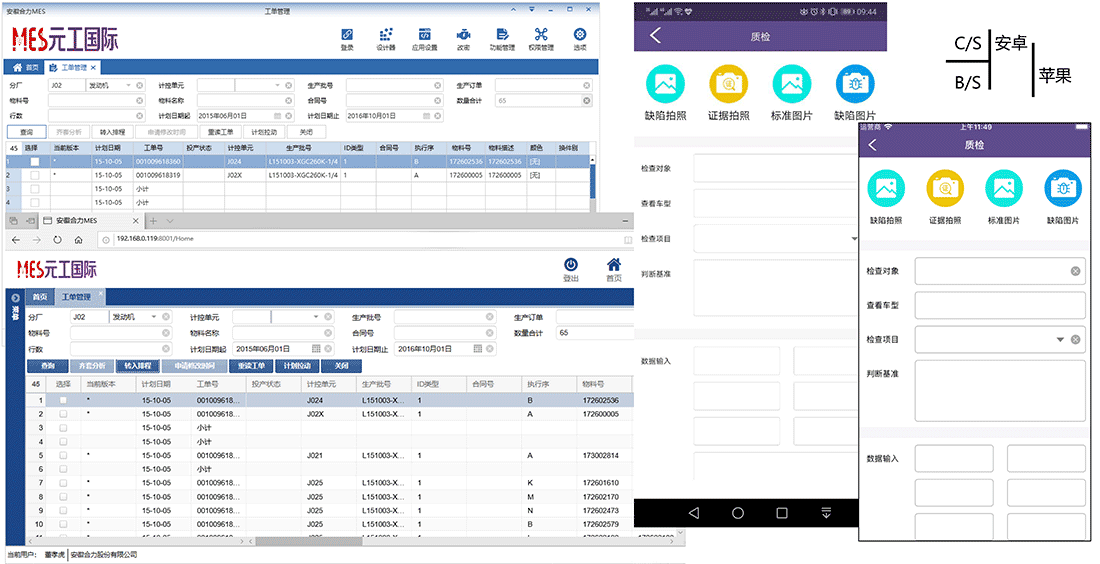
Task: Tap 证据拍照 icon on the iOS screen
Action: point(945,189)
